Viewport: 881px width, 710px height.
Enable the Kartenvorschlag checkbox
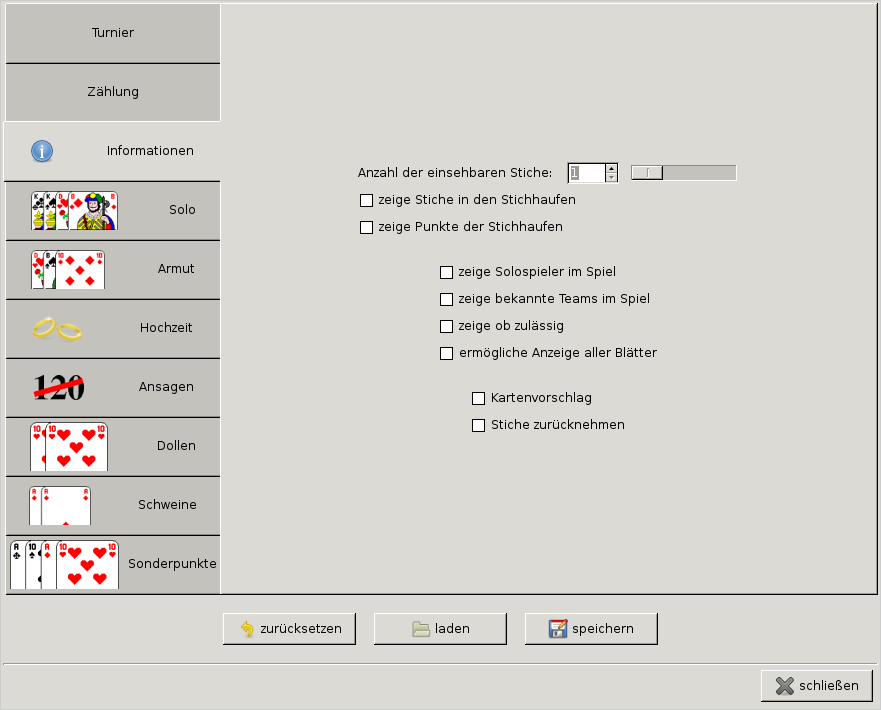(478, 399)
